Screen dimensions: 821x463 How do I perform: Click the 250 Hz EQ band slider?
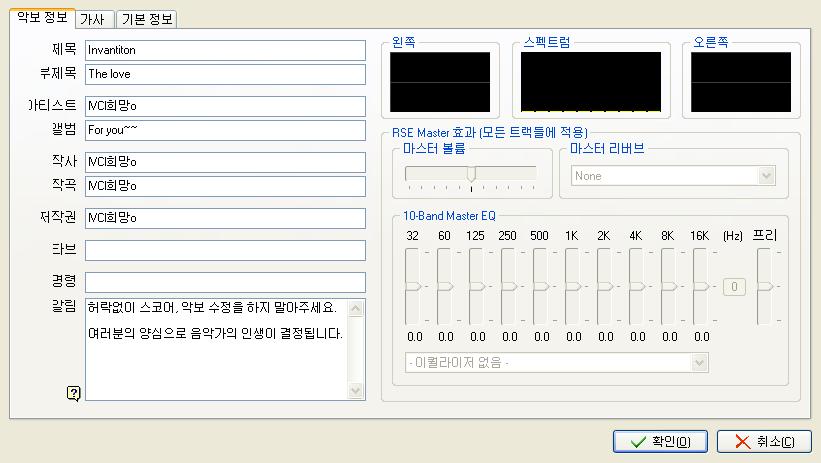[508, 286]
